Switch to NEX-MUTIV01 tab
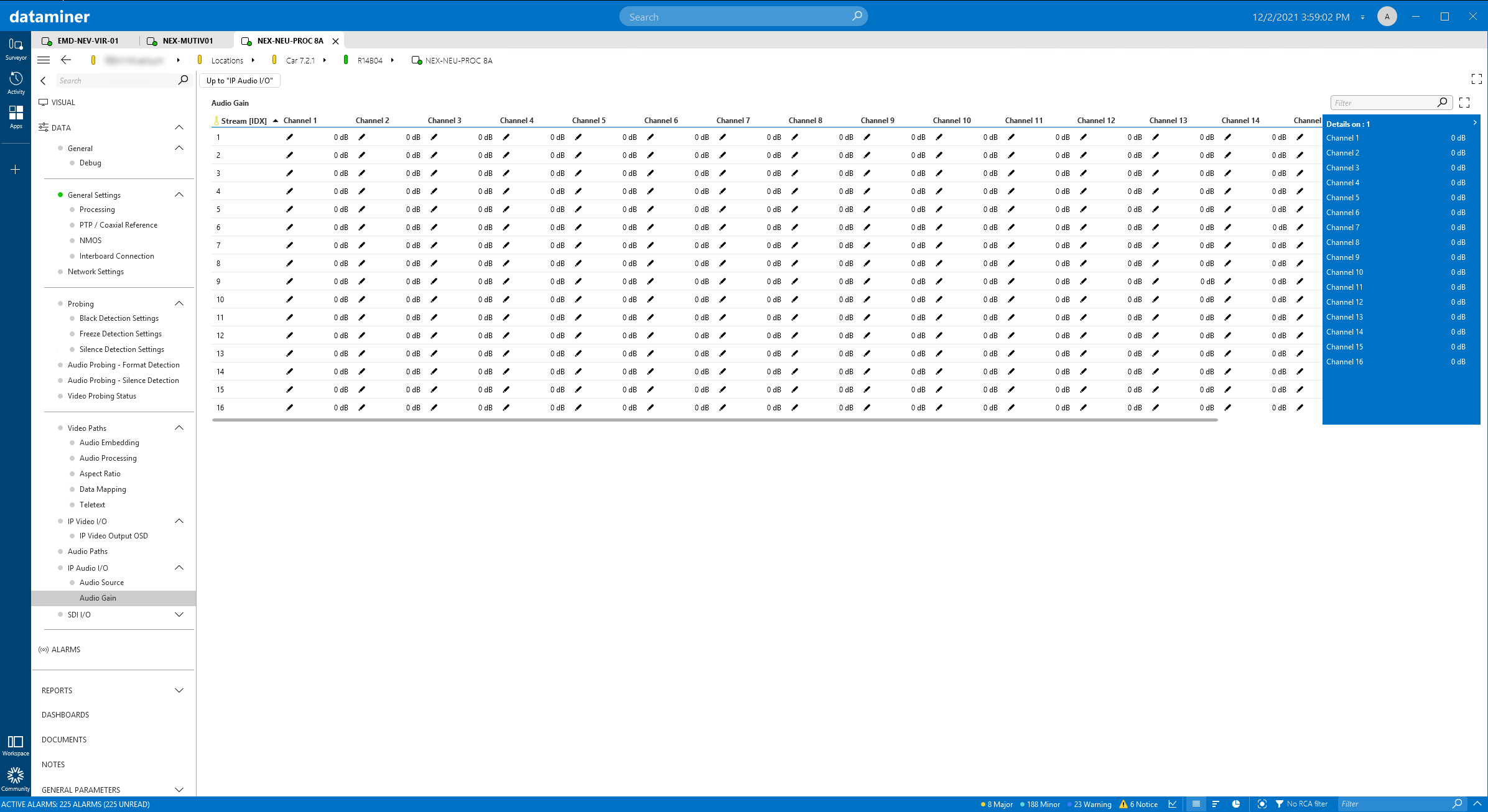Viewport: 1488px width, 812px height. [186, 40]
